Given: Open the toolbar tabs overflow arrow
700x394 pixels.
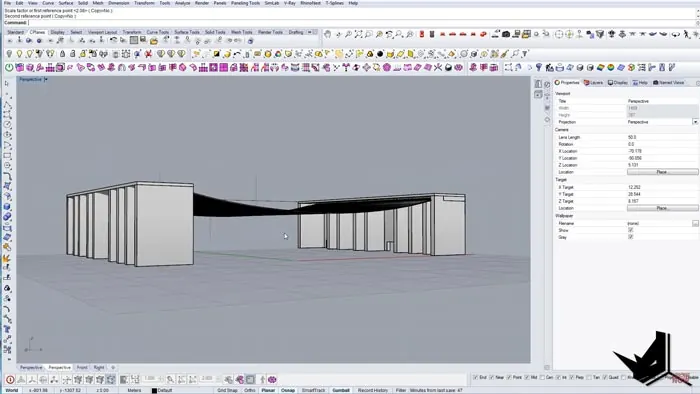Looking at the screenshot, I should pyautogui.click(x=309, y=32).
